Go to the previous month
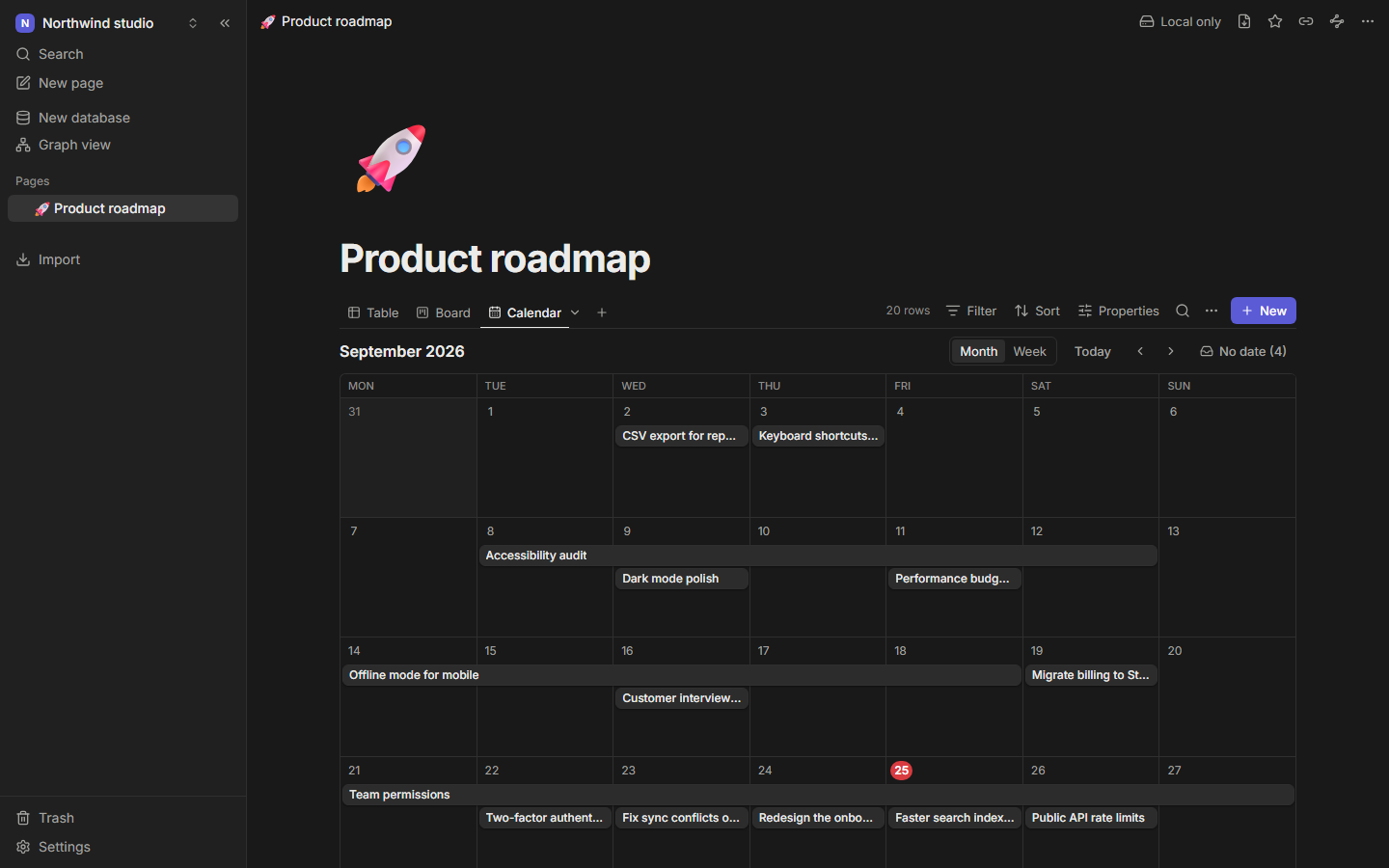Screen dimensions: 1389x868 1140,351
